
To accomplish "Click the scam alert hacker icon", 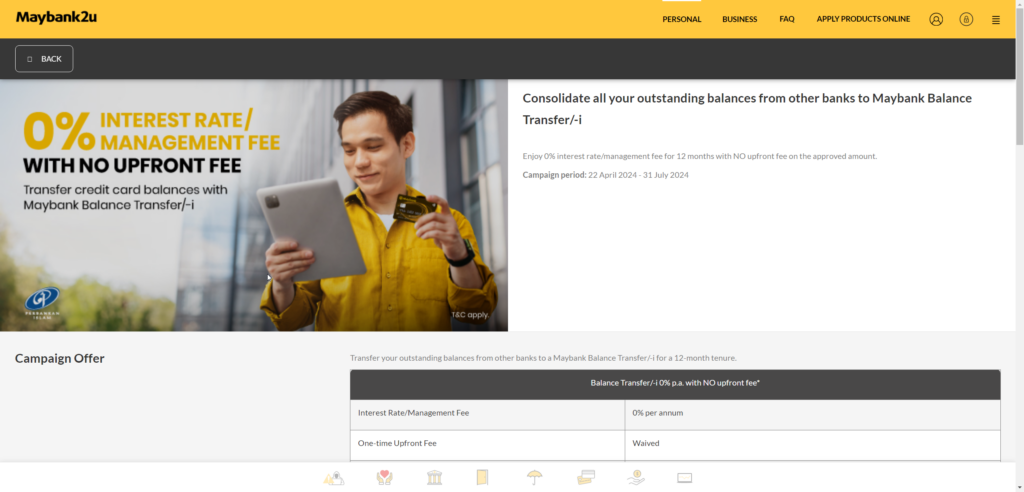I will tap(334, 478).
